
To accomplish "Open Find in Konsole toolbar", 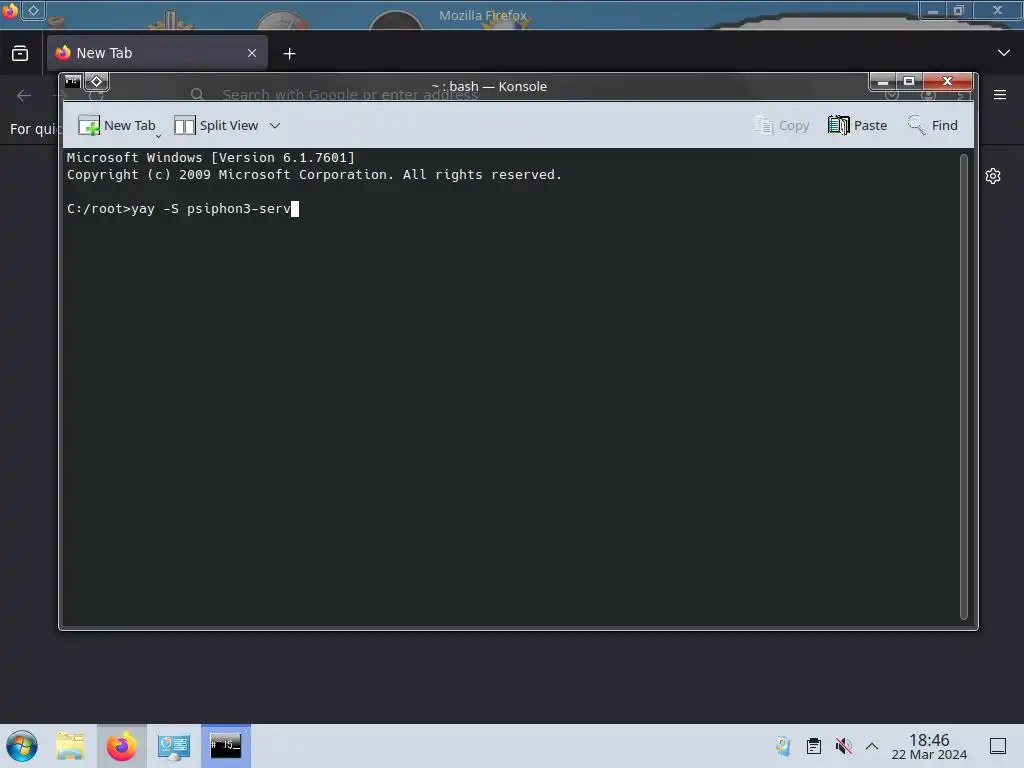I will click(933, 125).
